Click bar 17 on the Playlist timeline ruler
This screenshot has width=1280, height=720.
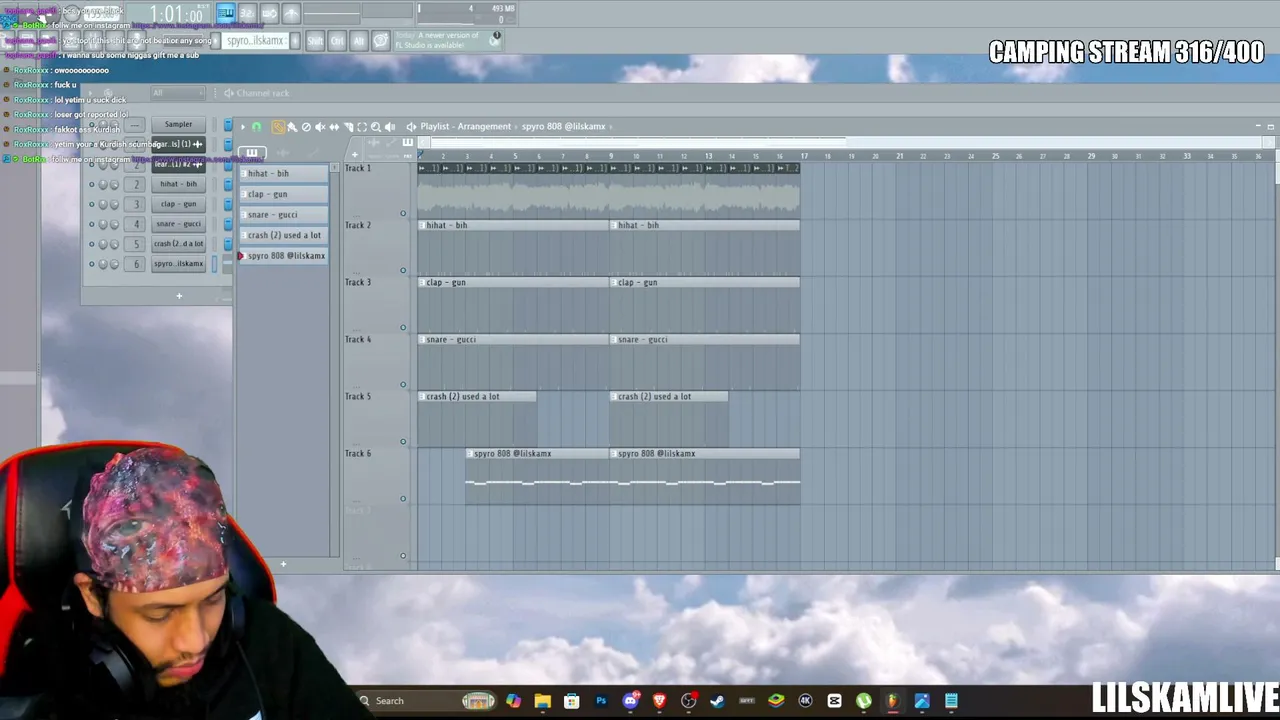pos(804,156)
